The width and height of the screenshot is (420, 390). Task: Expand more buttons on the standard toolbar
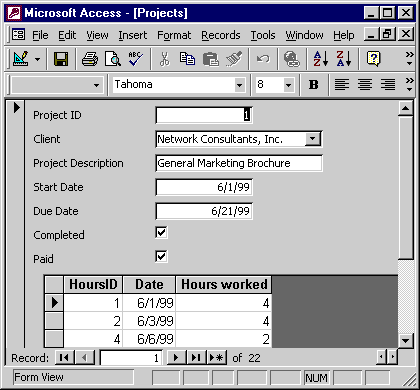(409, 59)
